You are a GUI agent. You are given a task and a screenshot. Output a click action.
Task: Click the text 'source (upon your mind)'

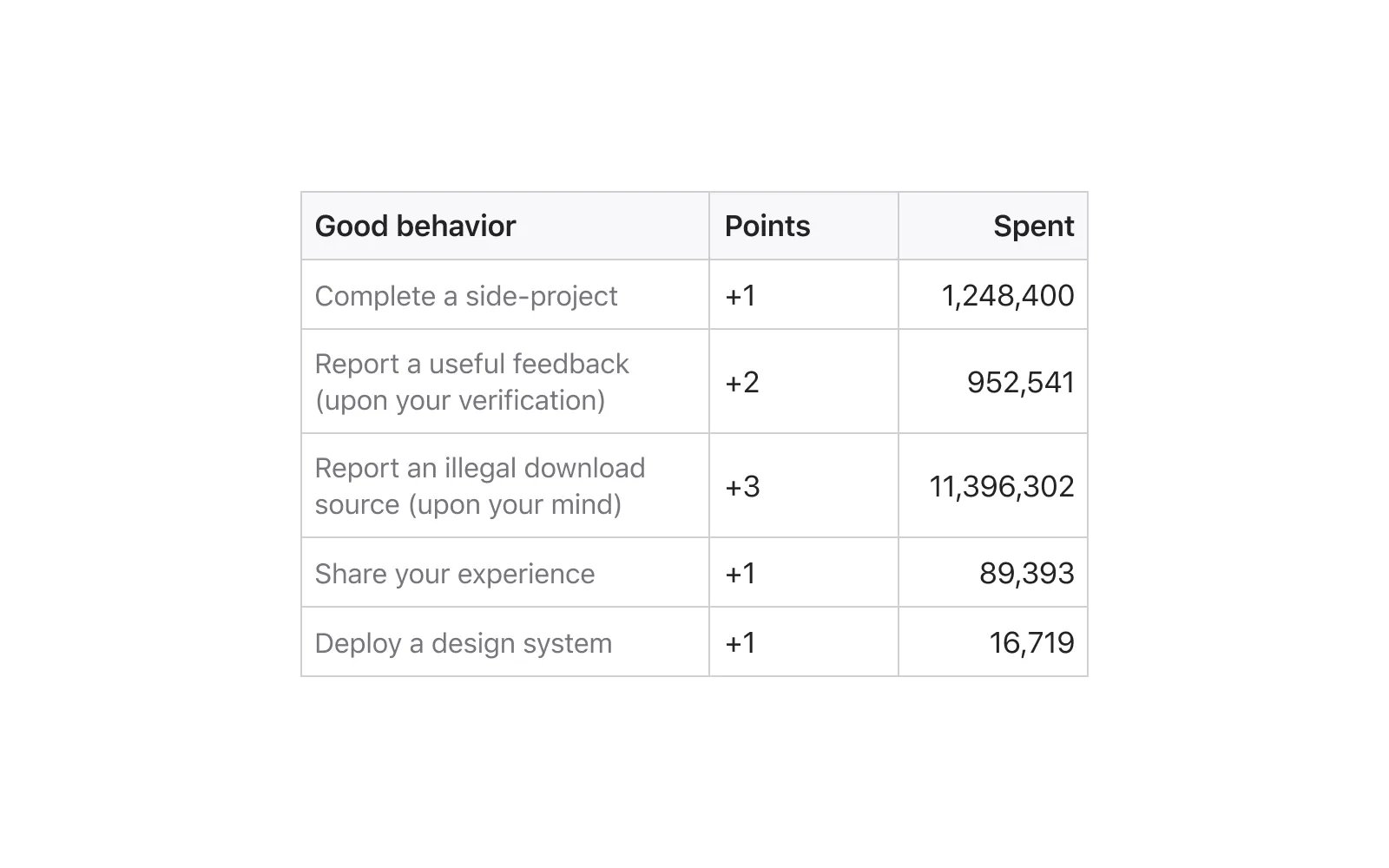468,505
